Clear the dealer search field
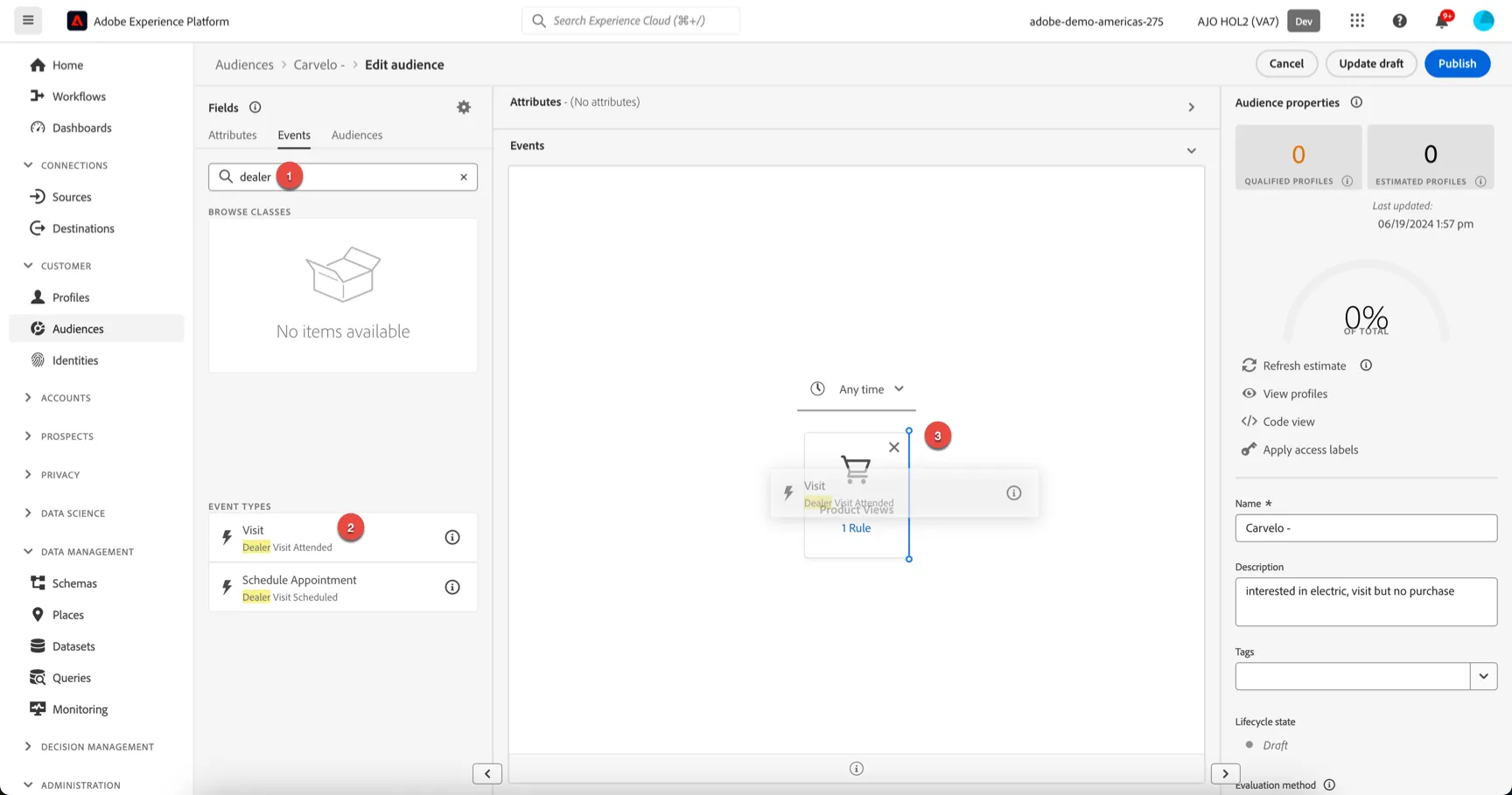The height and width of the screenshot is (795, 1512). pos(464,177)
